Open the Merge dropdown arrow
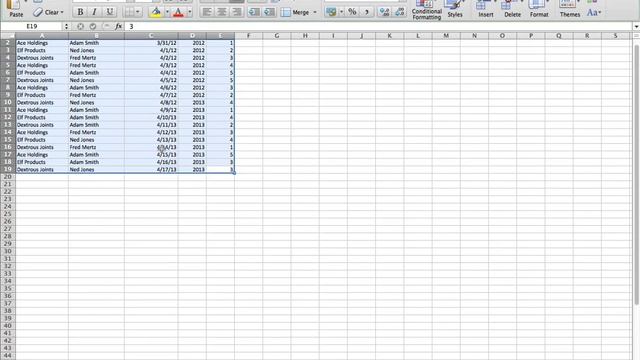Image resolution: width=640 pixels, height=360 pixels. [x=315, y=12]
